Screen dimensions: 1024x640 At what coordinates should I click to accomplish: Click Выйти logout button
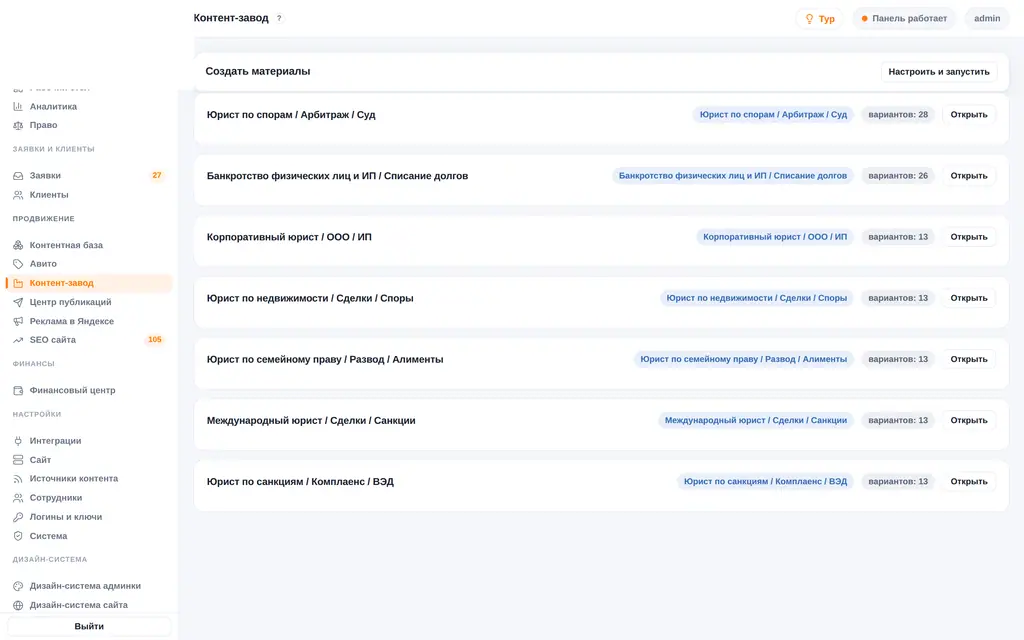[89, 626]
